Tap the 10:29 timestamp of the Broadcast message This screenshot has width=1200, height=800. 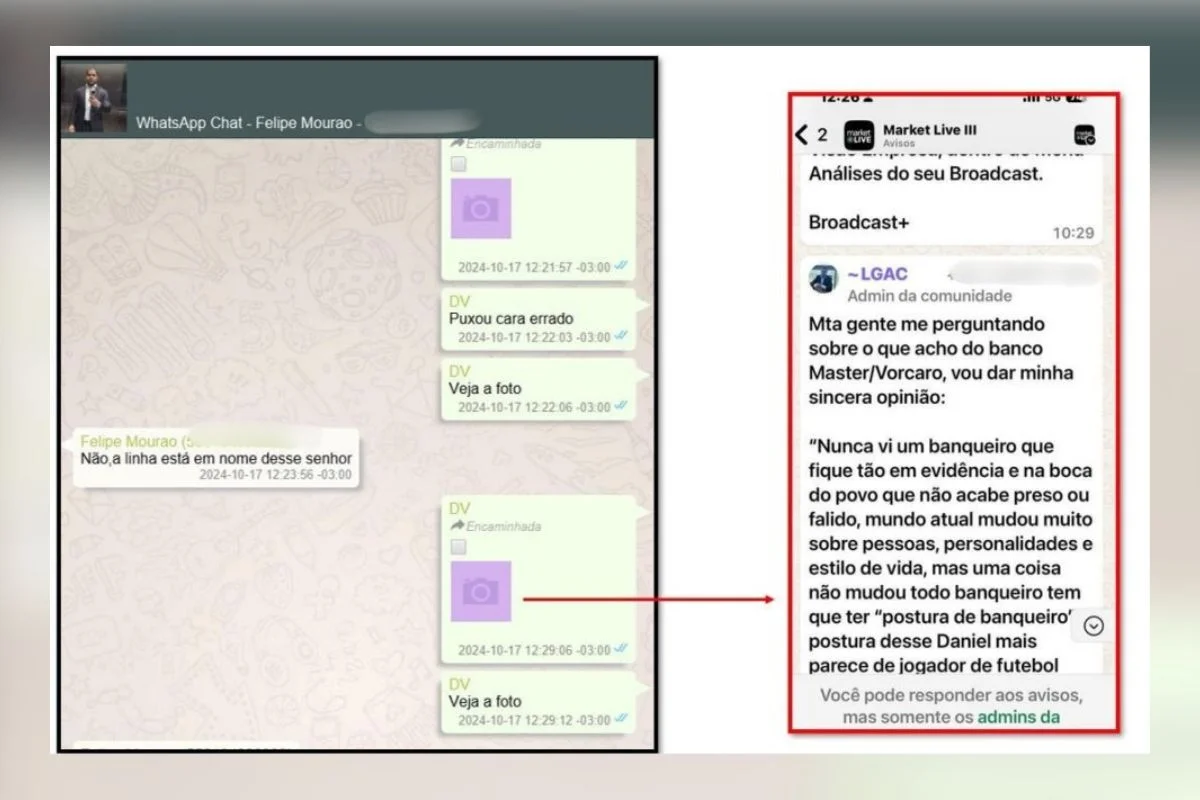[1073, 233]
